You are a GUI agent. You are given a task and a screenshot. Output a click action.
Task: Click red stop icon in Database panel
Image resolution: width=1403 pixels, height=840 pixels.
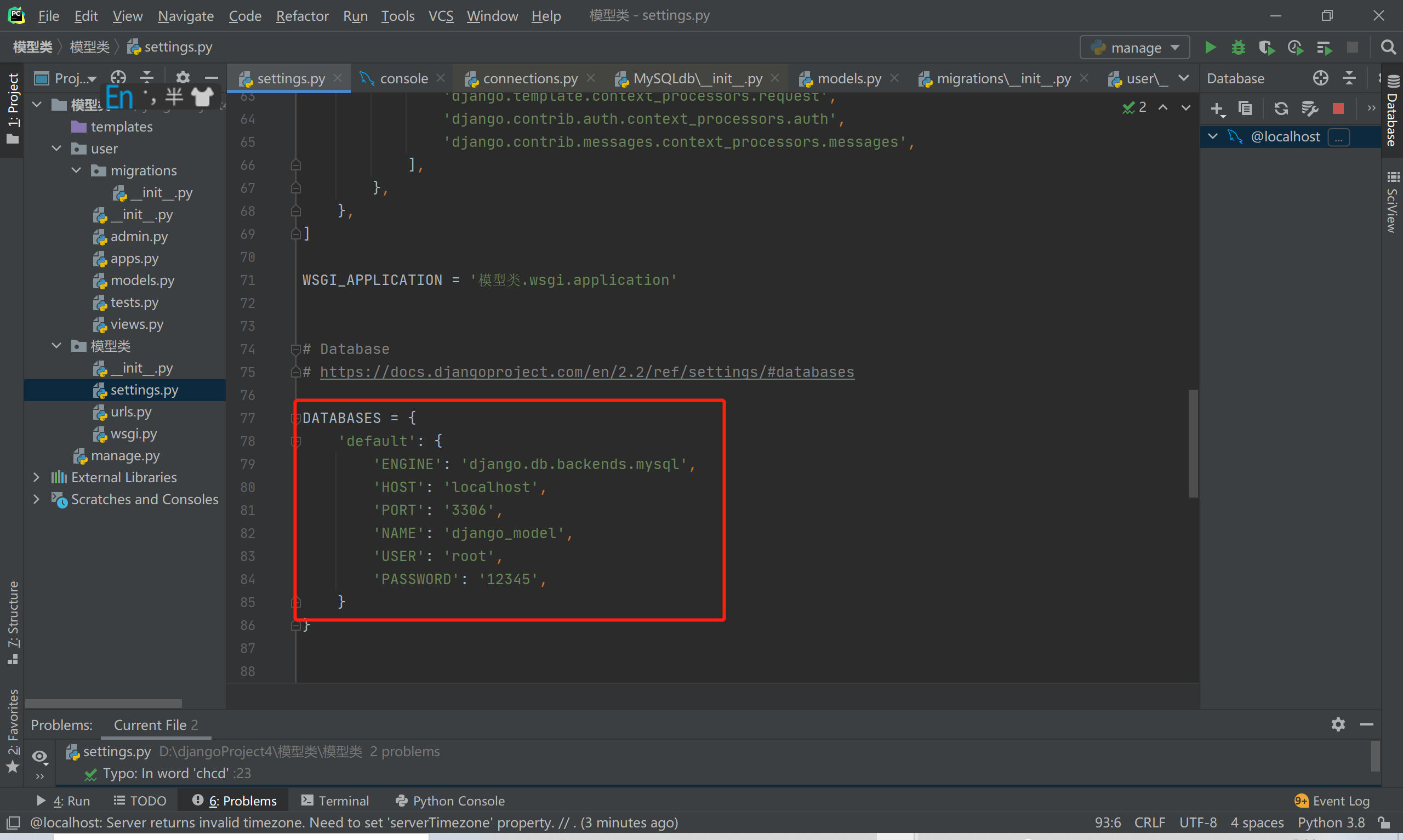(1338, 108)
